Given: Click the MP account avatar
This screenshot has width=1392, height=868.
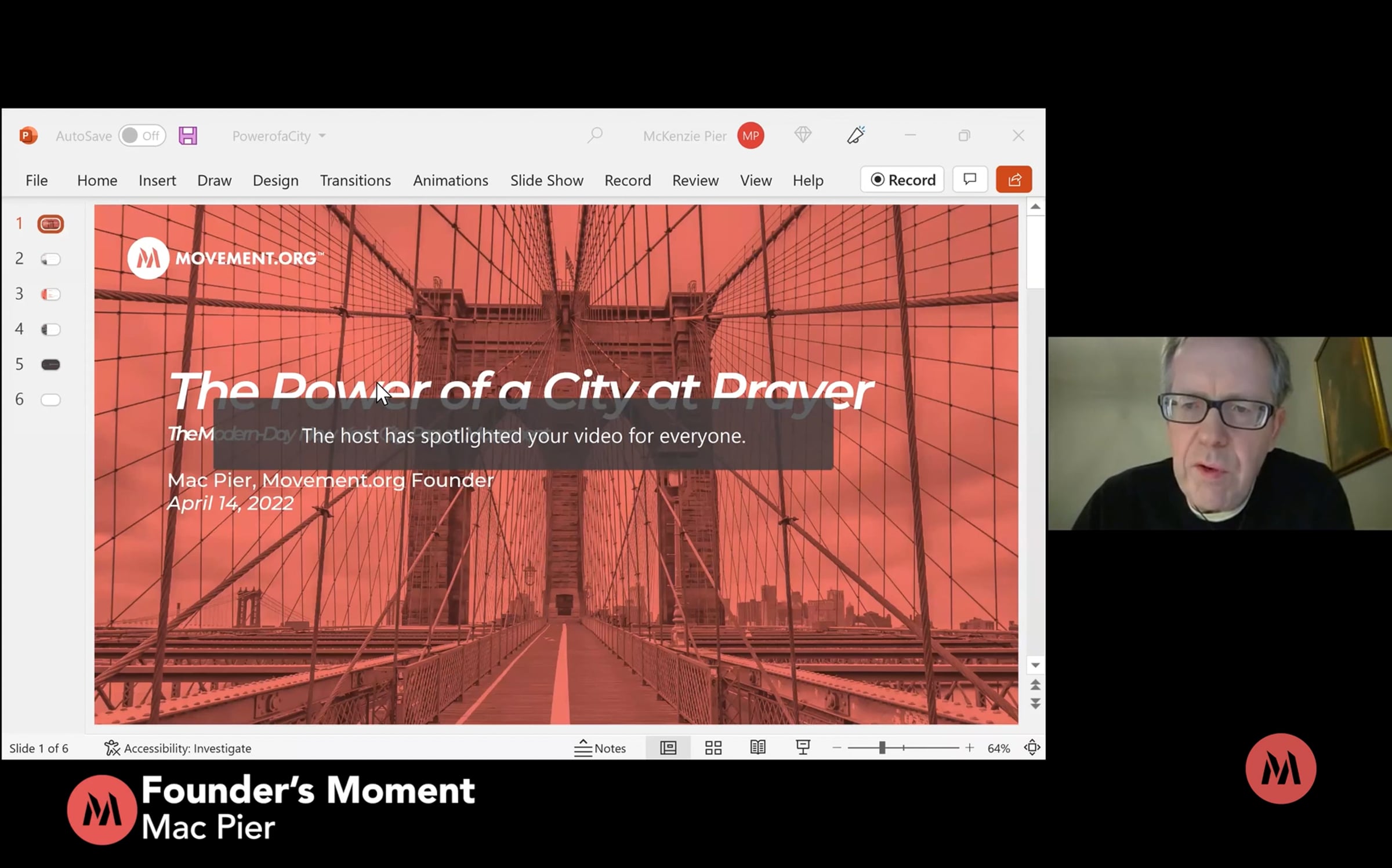Looking at the screenshot, I should 751,136.
